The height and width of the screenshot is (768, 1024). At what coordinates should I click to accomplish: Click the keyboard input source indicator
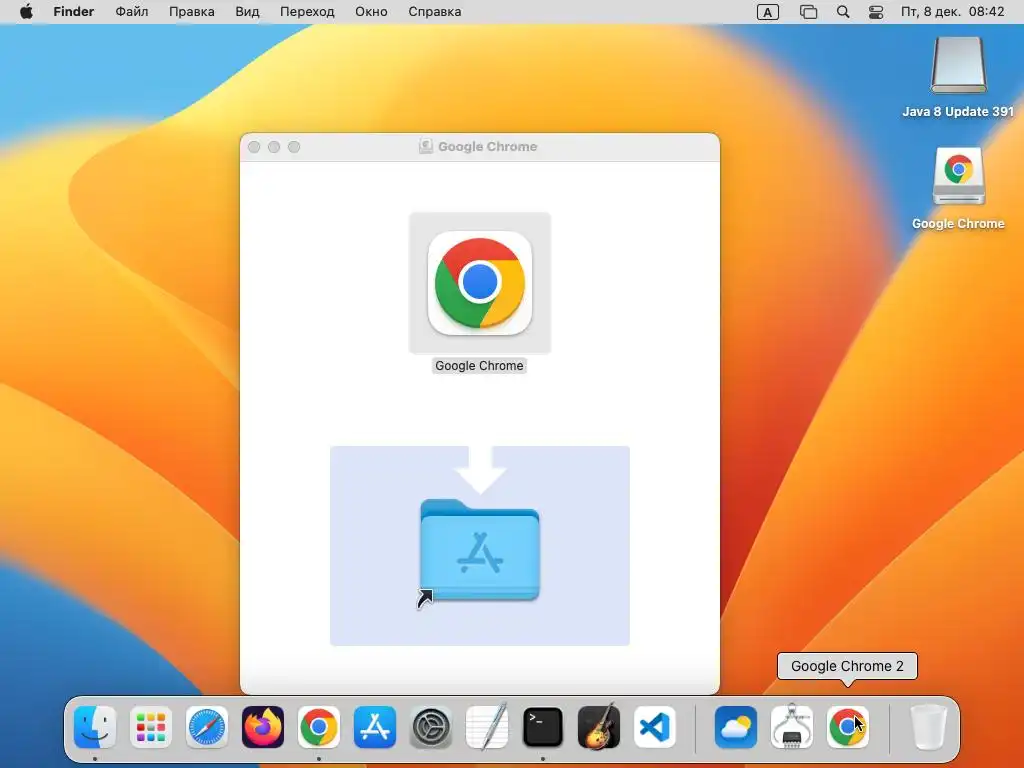point(767,12)
